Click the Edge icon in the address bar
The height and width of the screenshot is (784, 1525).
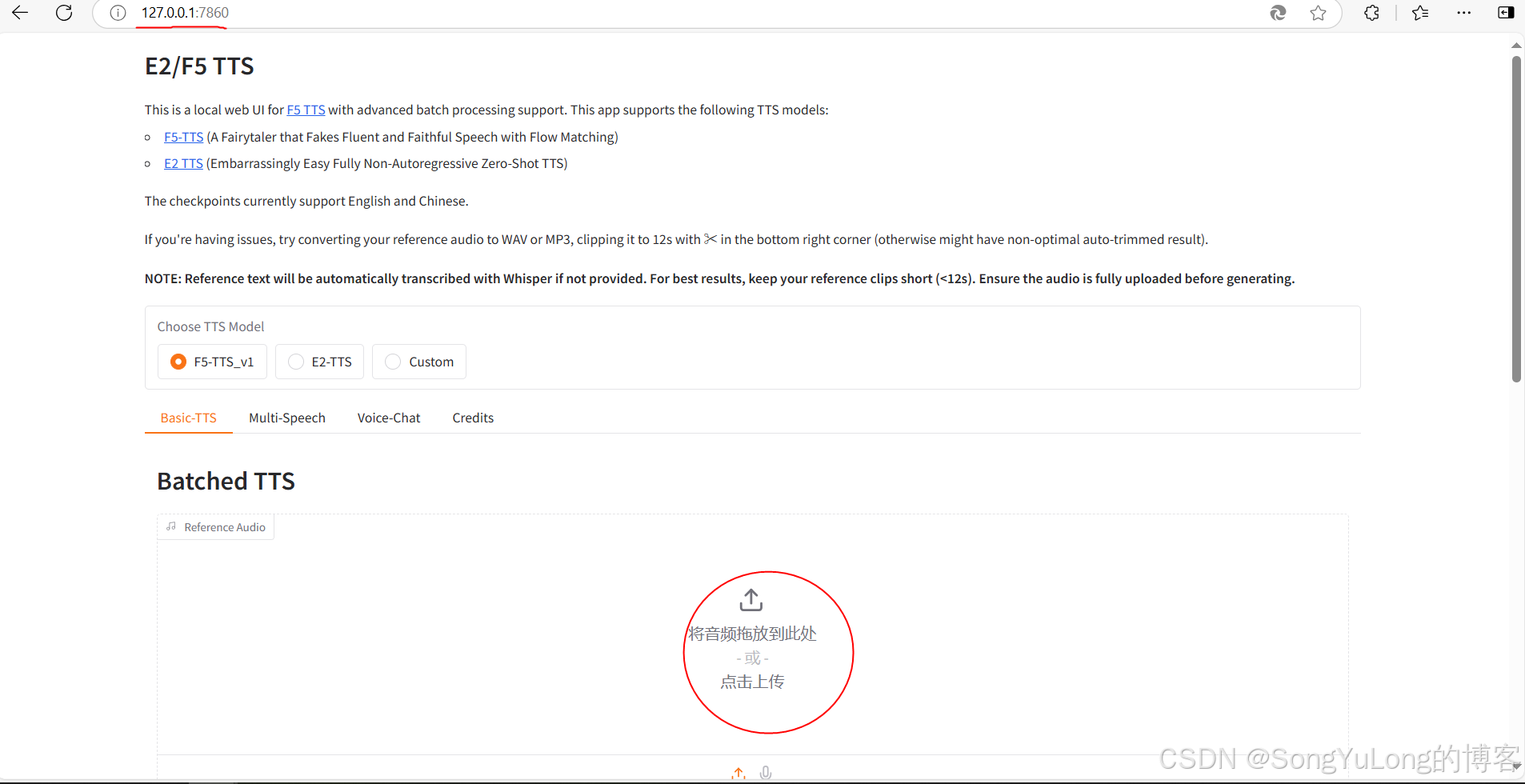point(1278,13)
